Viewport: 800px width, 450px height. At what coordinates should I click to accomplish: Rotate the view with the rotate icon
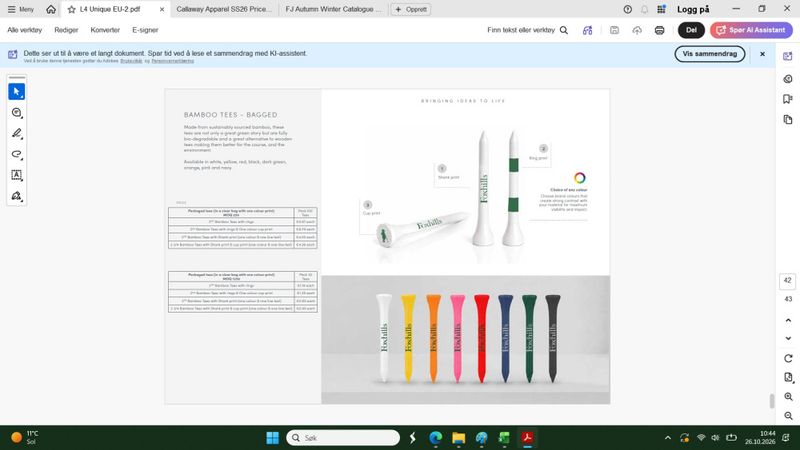click(x=788, y=358)
